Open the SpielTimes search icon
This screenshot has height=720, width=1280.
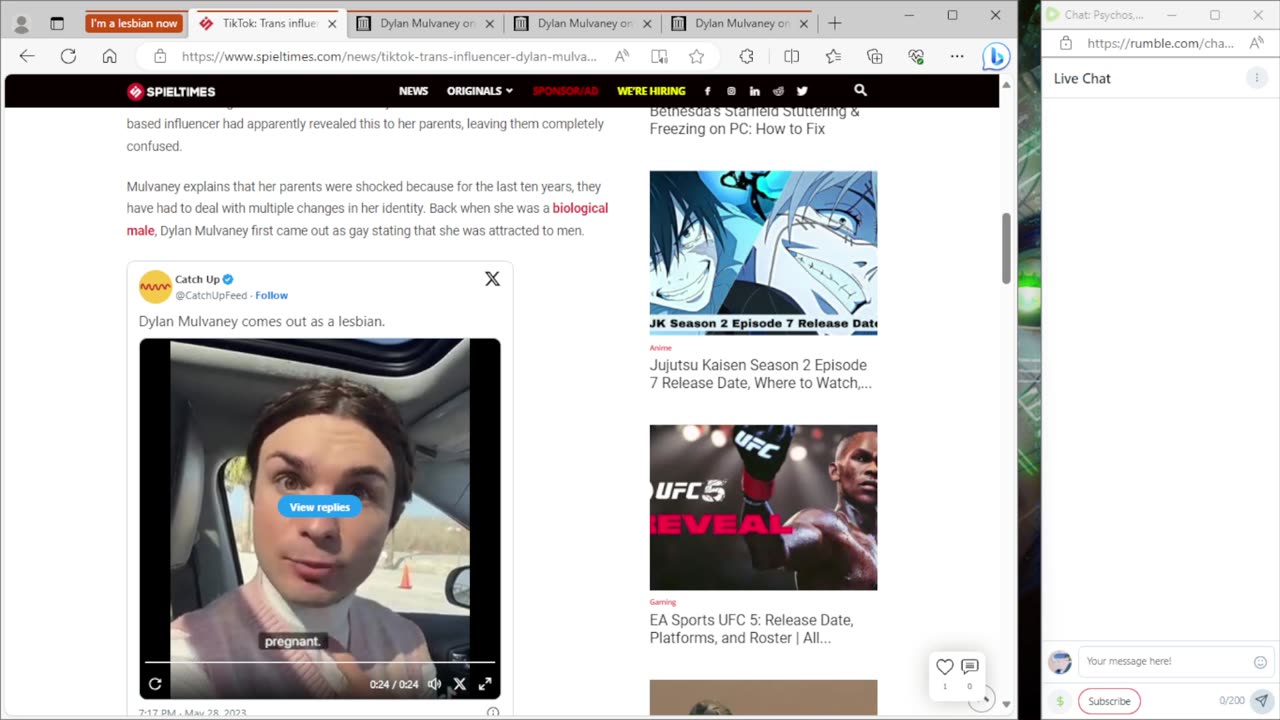coord(860,90)
